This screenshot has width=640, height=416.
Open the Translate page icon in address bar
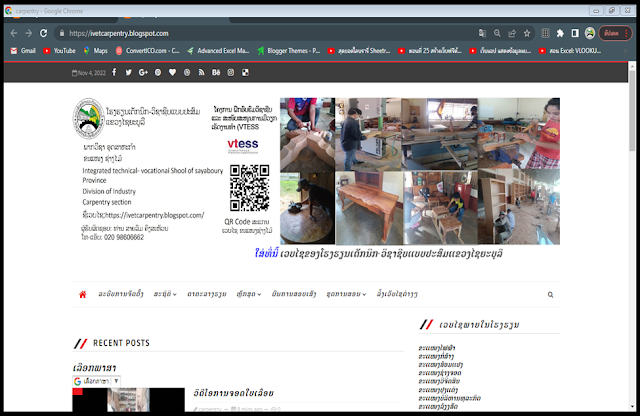482,33
